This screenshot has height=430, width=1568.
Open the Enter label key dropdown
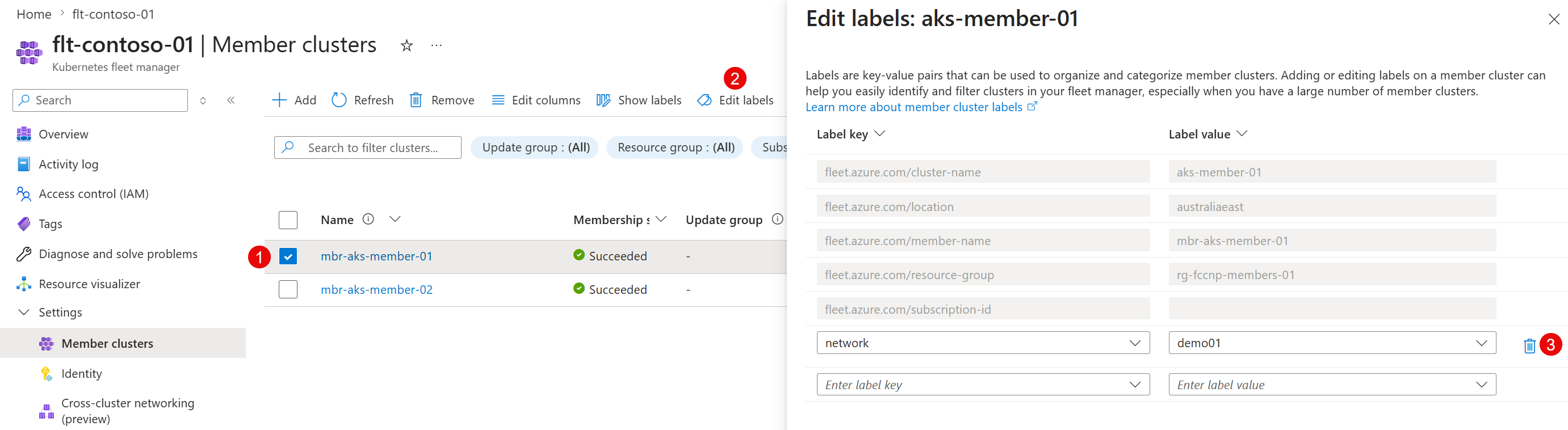click(x=1135, y=385)
